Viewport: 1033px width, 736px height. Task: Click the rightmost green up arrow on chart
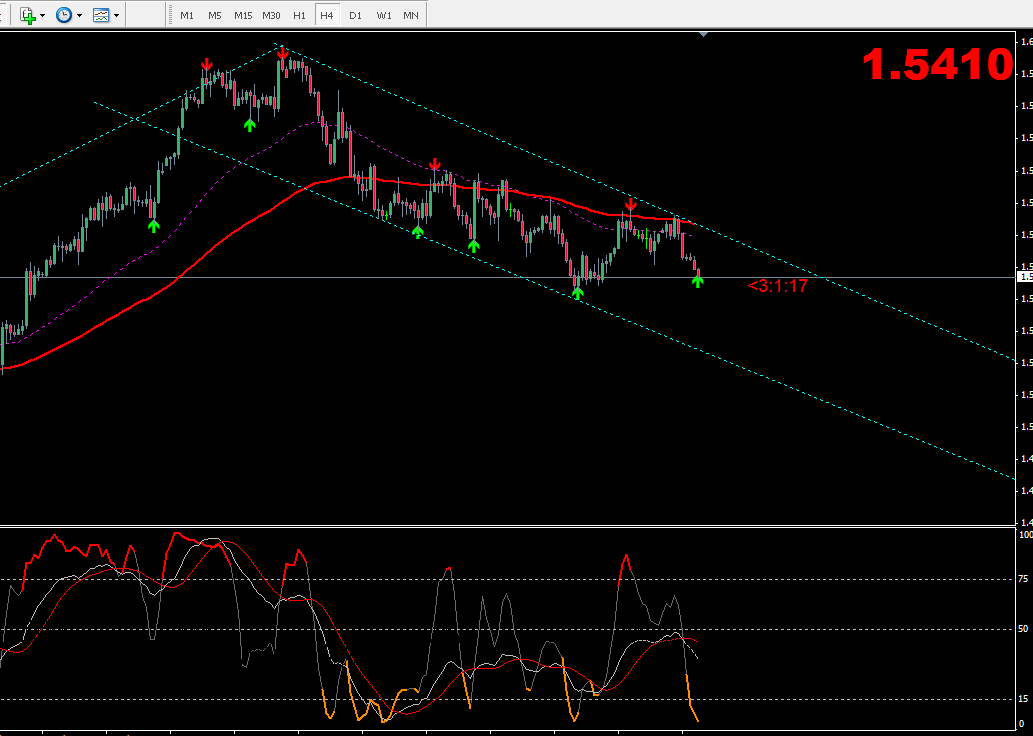point(697,281)
